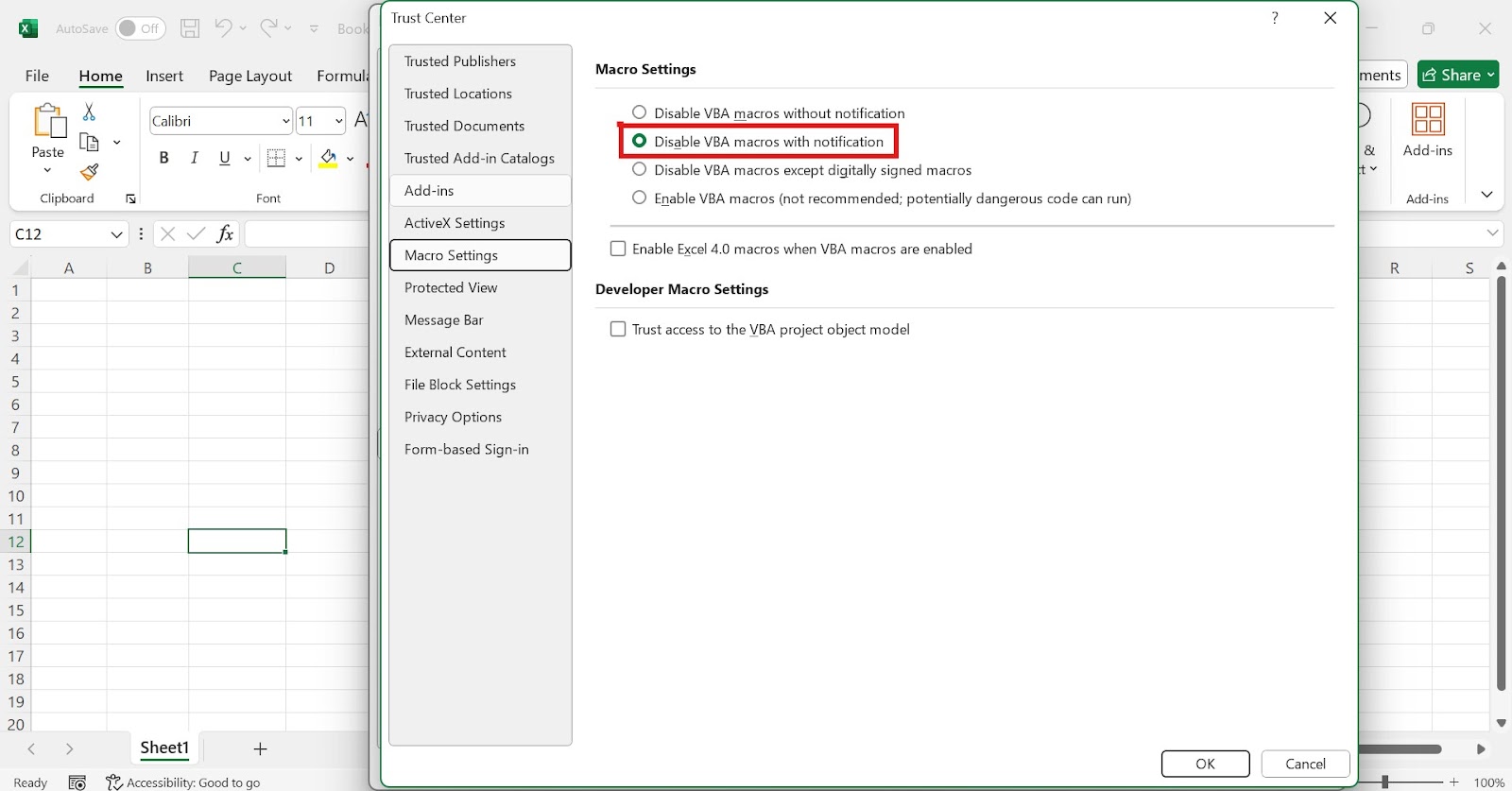
Task: Collapse the ribbon with chevron
Action: coord(1486,195)
